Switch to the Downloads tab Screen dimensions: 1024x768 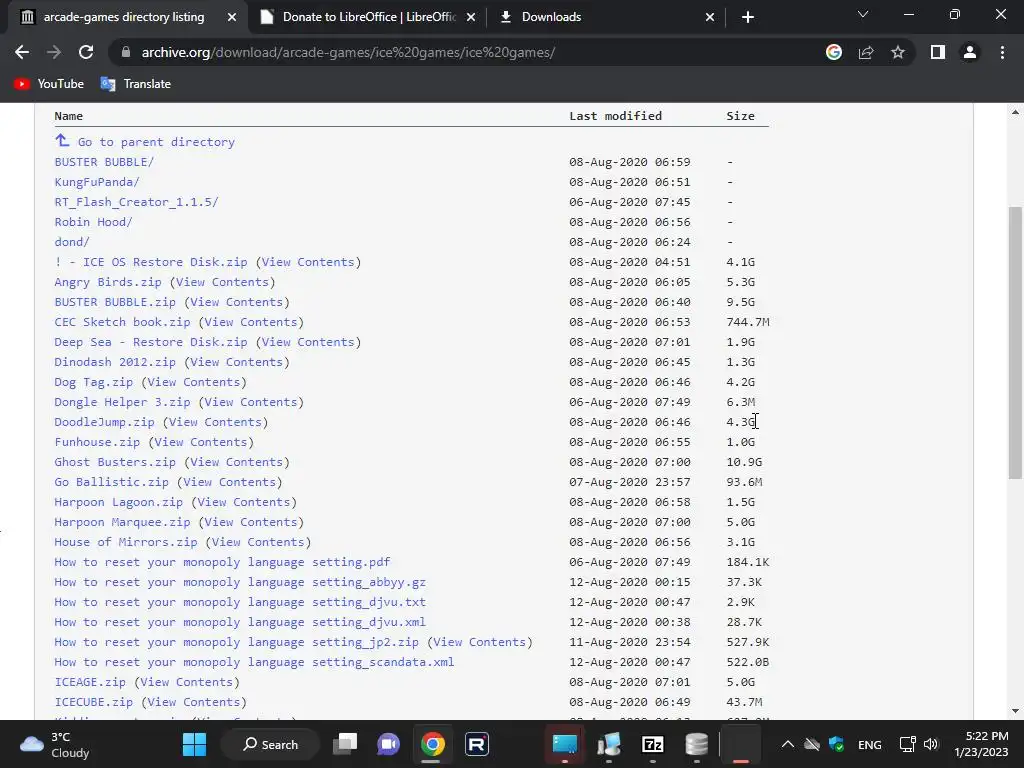coord(605,17)
